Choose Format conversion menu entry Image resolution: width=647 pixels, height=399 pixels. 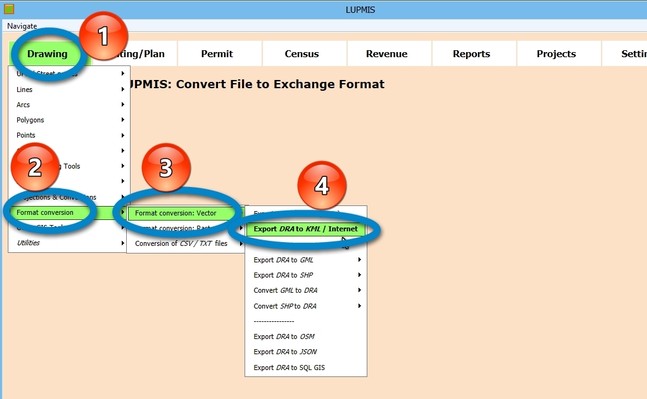(x=66, y=212)
